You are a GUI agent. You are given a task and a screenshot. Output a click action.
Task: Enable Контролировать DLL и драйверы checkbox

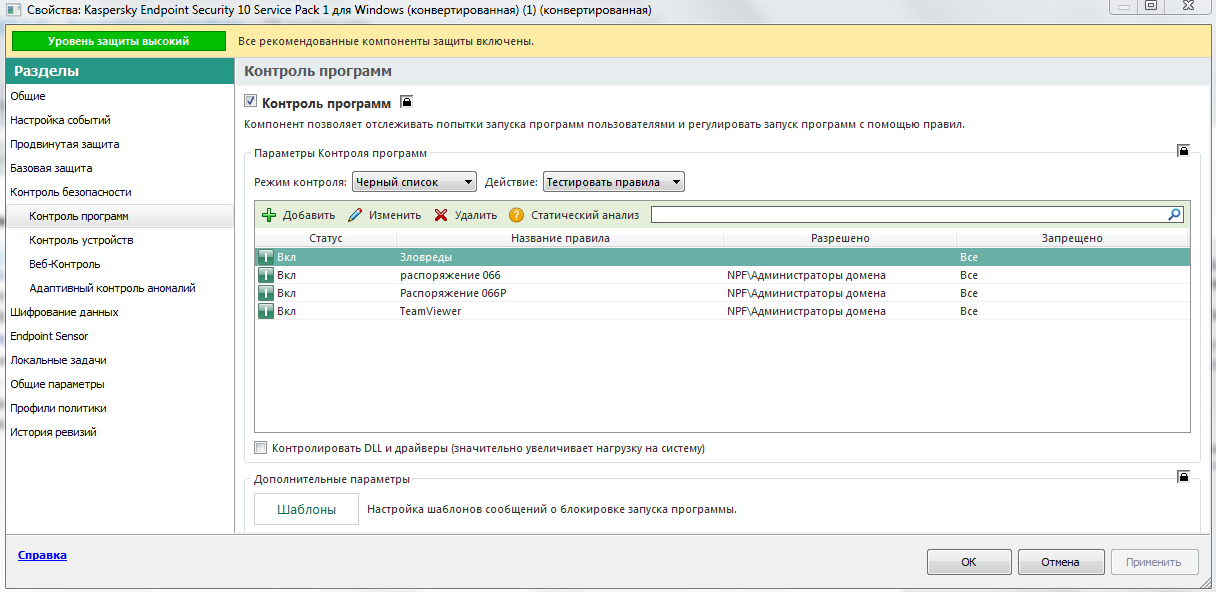261,448
